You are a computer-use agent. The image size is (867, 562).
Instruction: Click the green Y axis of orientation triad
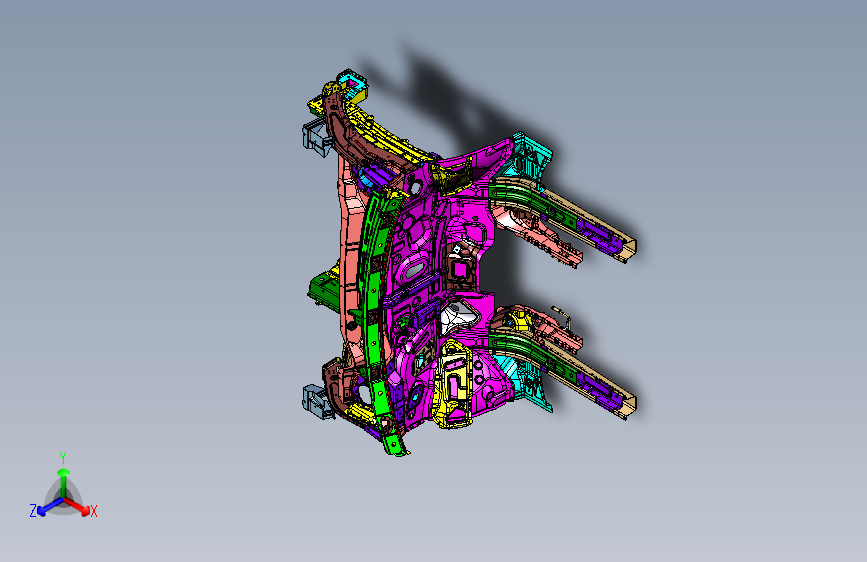(x=64, y=477)
